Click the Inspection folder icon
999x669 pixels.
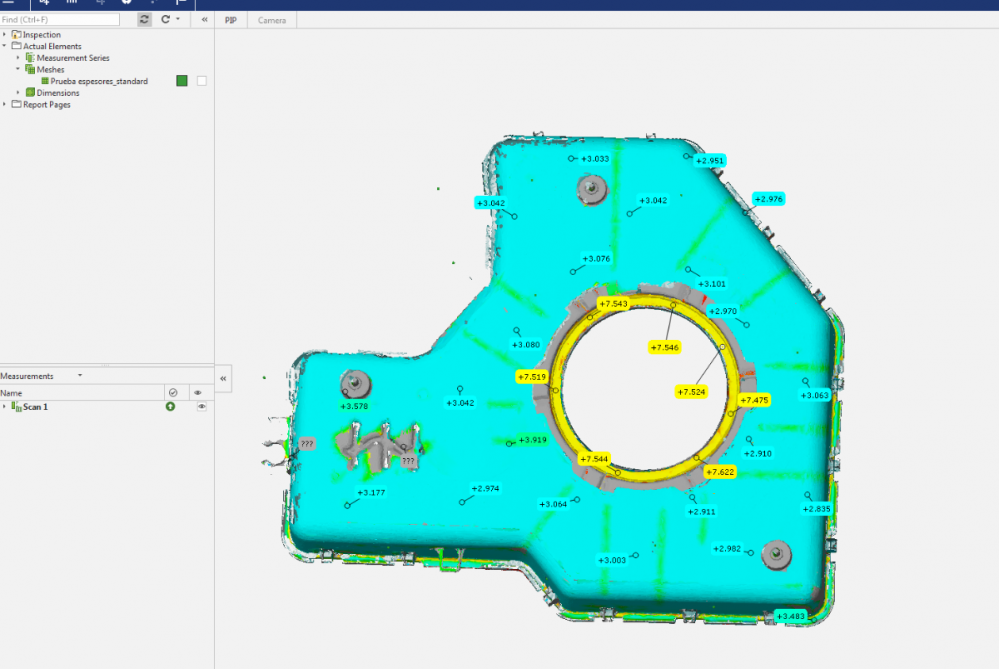[x=16, y=35]
